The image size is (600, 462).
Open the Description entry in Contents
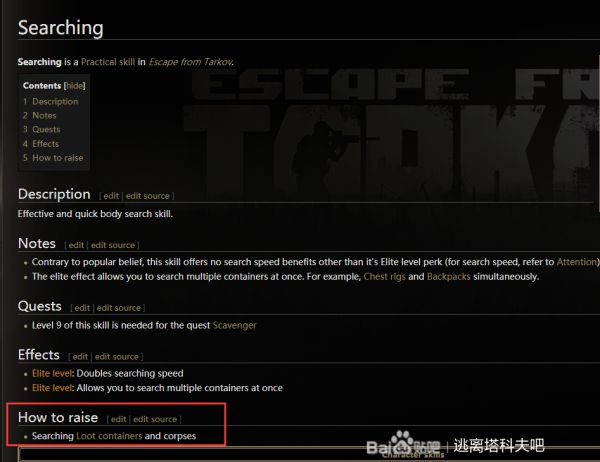pos(55,101)
